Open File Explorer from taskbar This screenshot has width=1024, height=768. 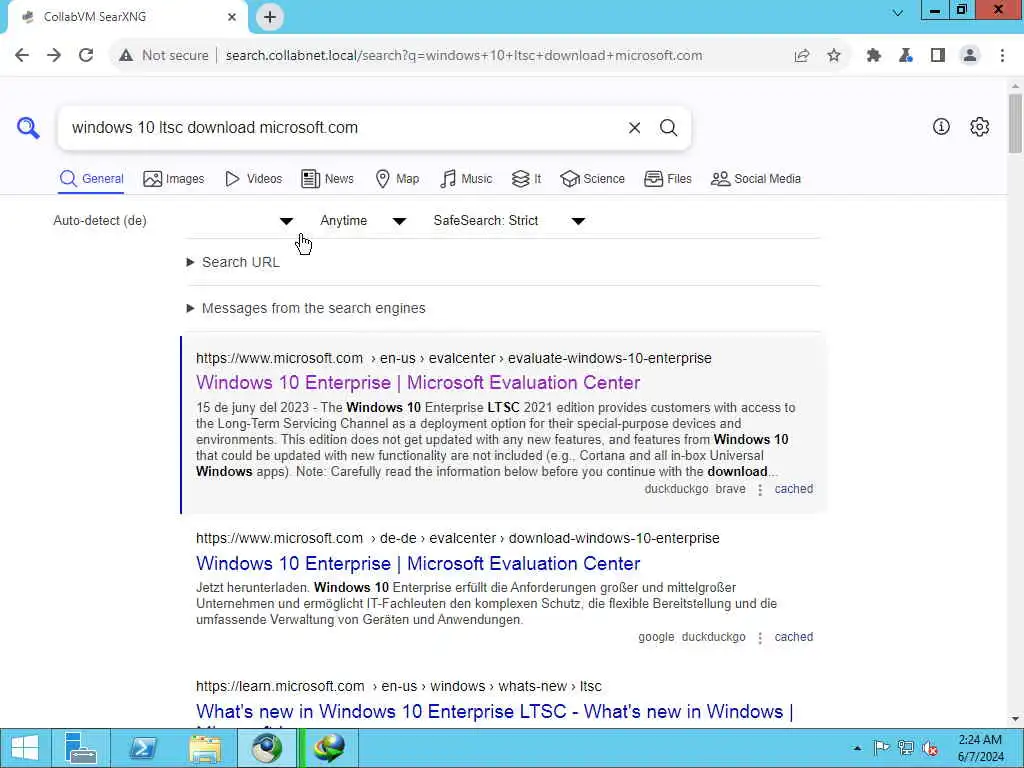pos(204,748)
